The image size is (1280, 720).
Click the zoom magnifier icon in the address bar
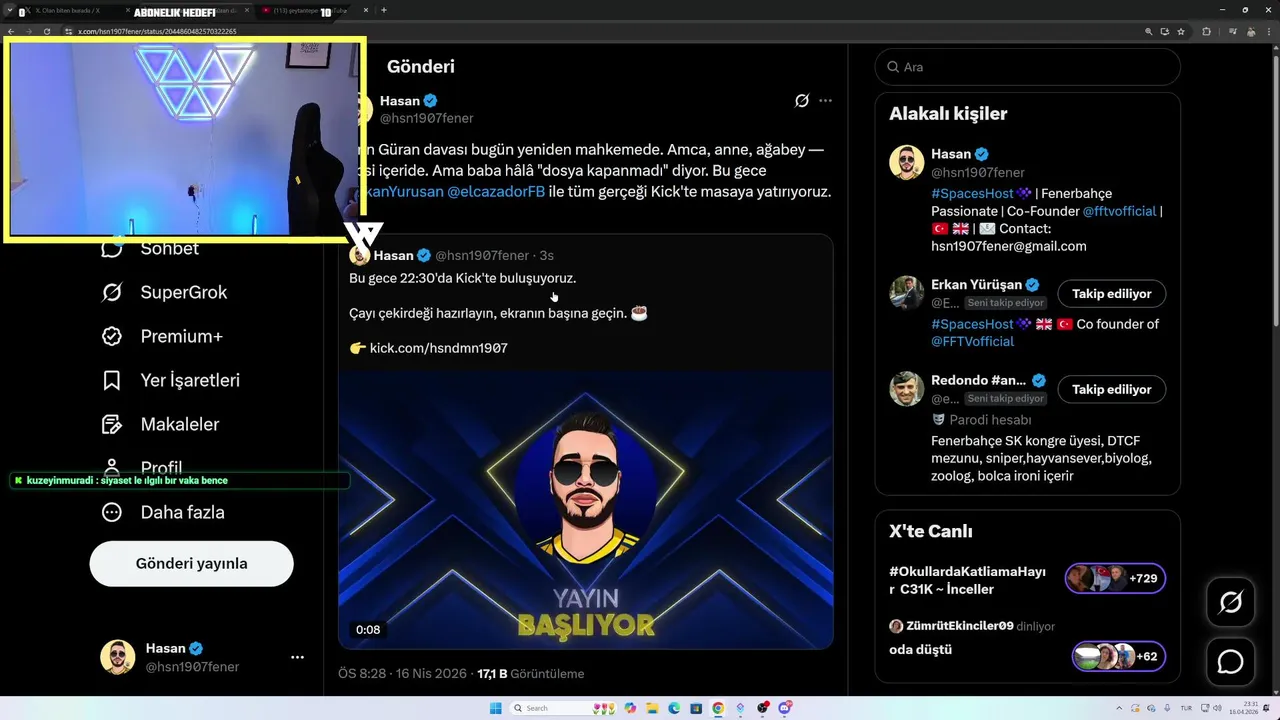click(1149, 31)
